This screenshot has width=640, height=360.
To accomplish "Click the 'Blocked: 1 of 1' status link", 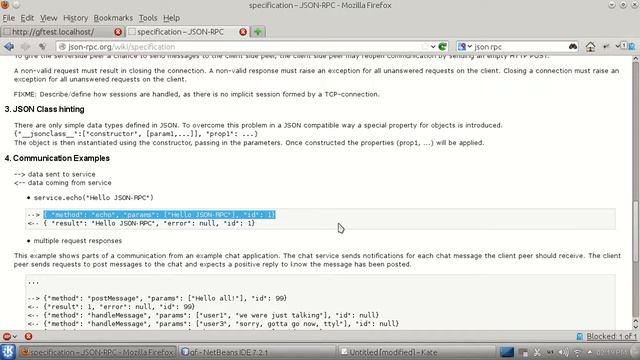I will [611, 336].
